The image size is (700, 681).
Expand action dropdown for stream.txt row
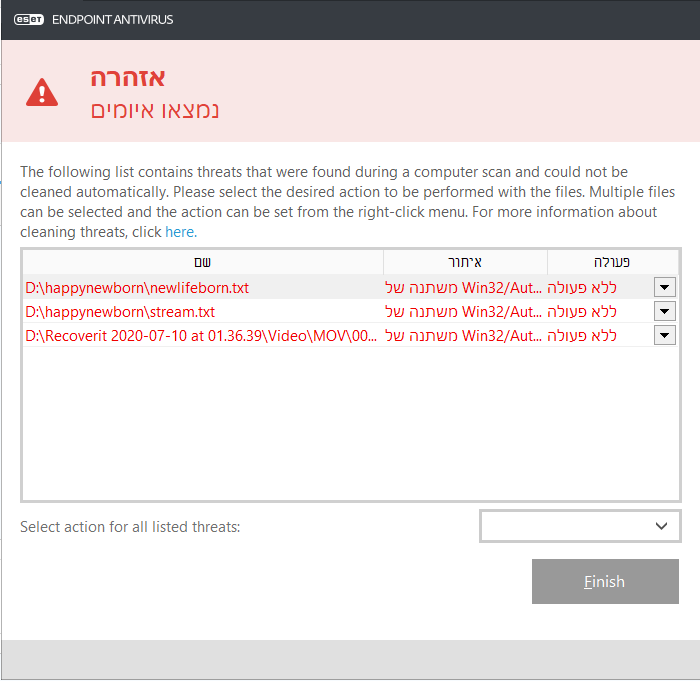665,311
